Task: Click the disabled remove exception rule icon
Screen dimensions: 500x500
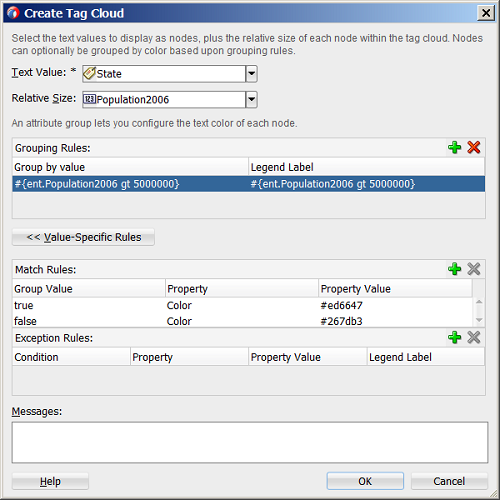Action: tap(473, 337)
